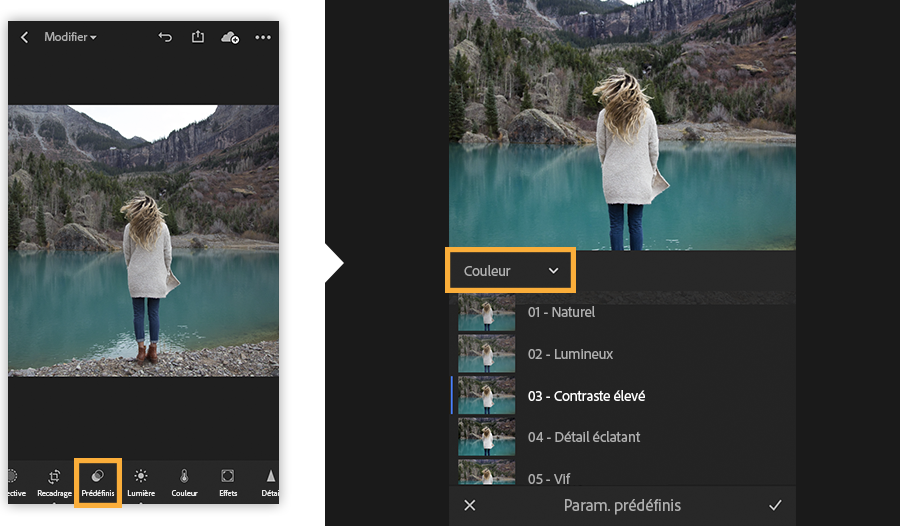The height and width of the screenshot is (526, 900).
Task: Open the three-dot more options menu
Action: [x=263, y=37]
